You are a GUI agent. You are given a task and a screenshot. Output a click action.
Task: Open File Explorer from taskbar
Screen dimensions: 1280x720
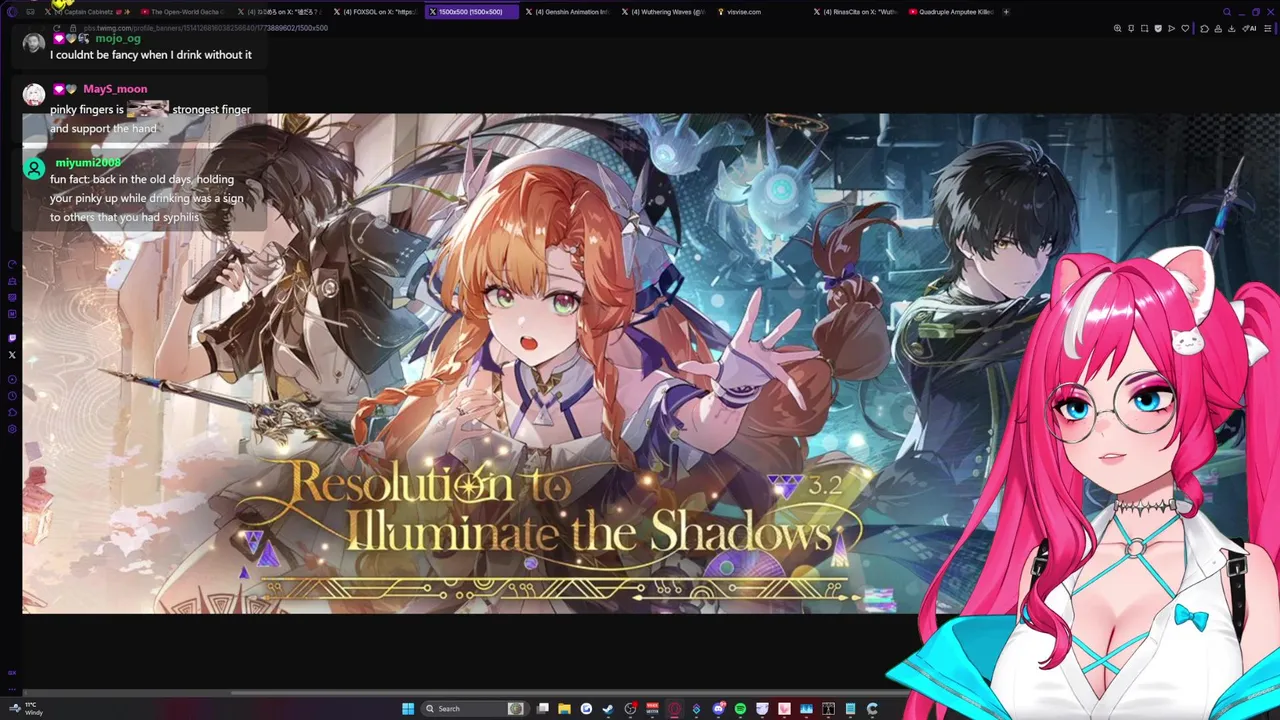564,709
